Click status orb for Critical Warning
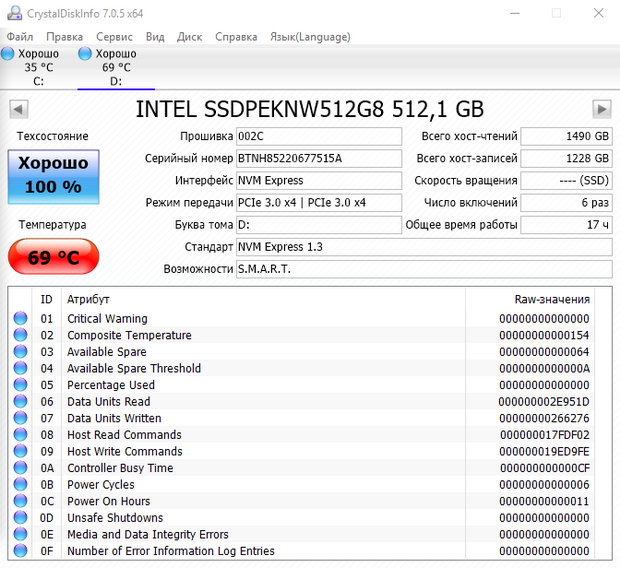The height and width of the screenshot is (568, 620). coord(21,318)
